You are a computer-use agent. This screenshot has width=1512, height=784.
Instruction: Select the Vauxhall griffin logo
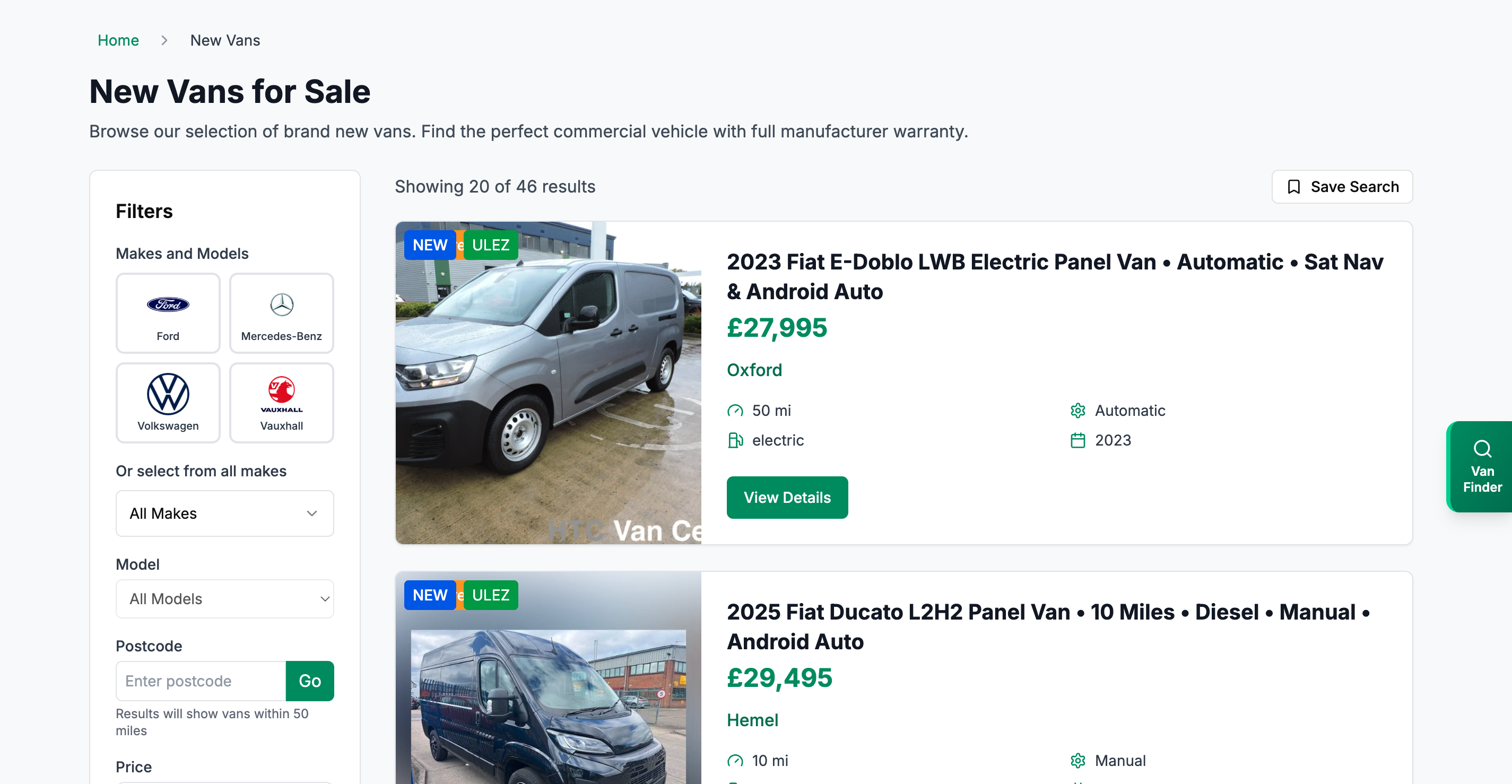tap(281, 391)
